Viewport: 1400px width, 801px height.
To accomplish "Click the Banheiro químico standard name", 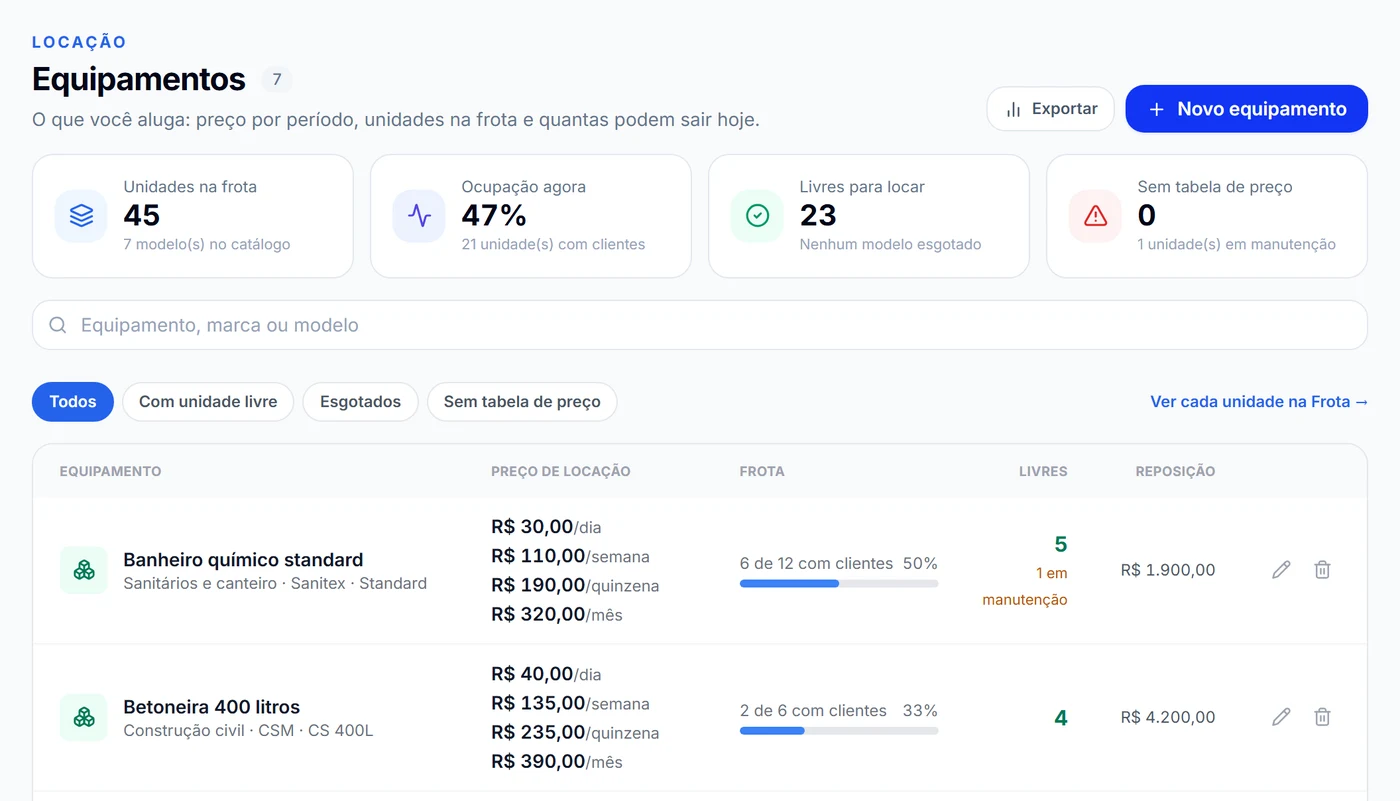I will (x=243, y=560).
